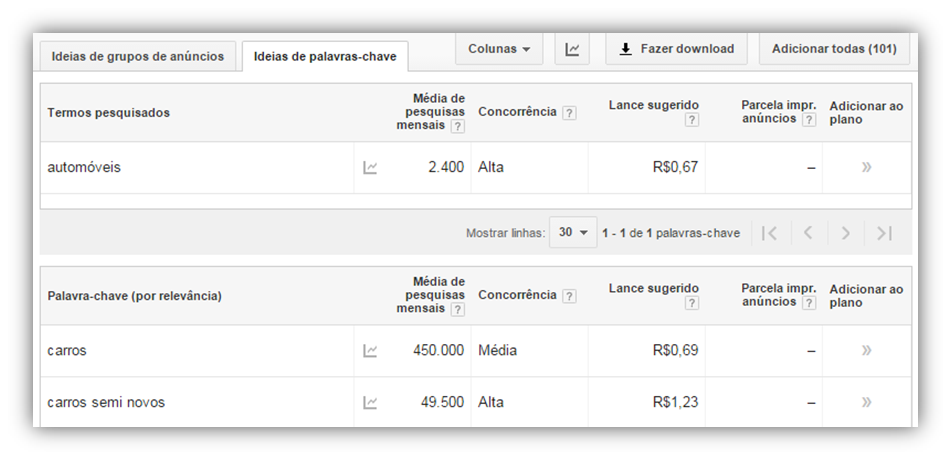Click help icon next to Concorrência header
The height and width of the screenshot is (460, 951).
[569, 113]
